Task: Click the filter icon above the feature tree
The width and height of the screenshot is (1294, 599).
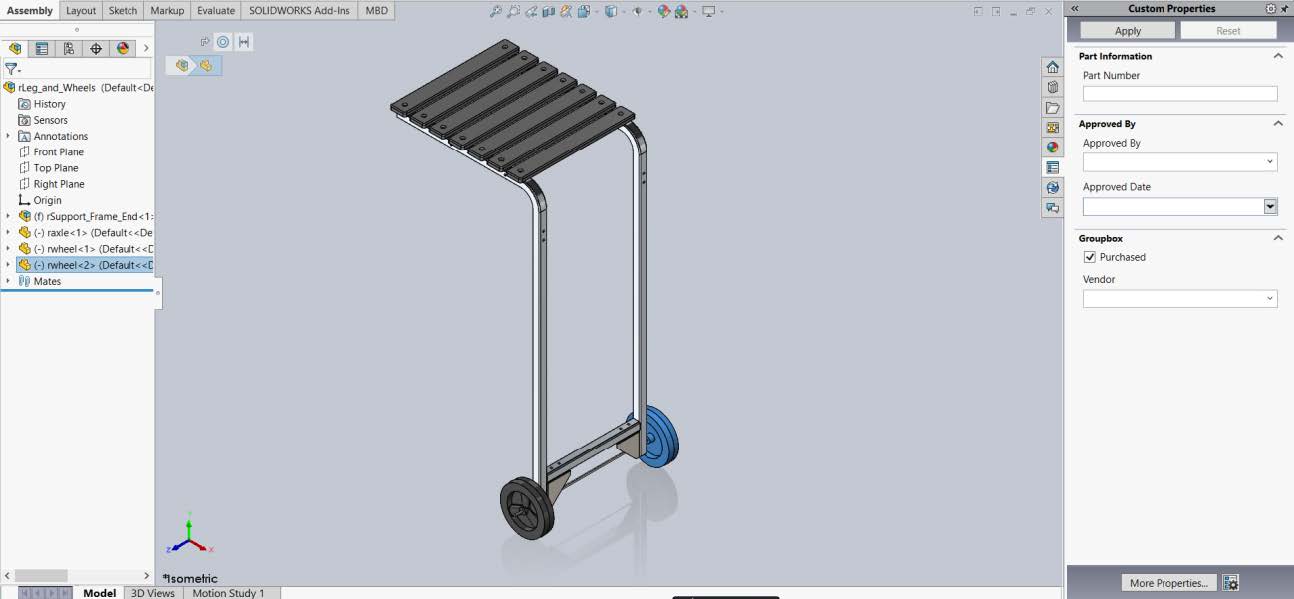Action: click(10, 69)
